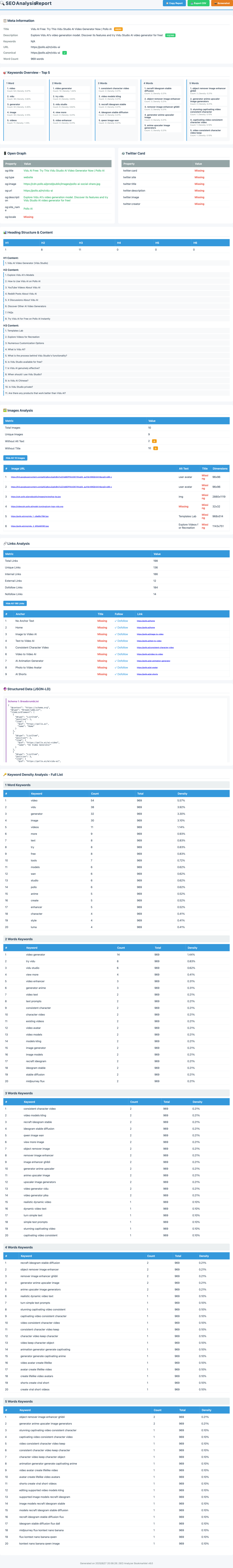This screenshot has height=1568, width=233.
Task: Click the Nofollow Links metric row
Action: pyautogui.click(x=116, y=594)
